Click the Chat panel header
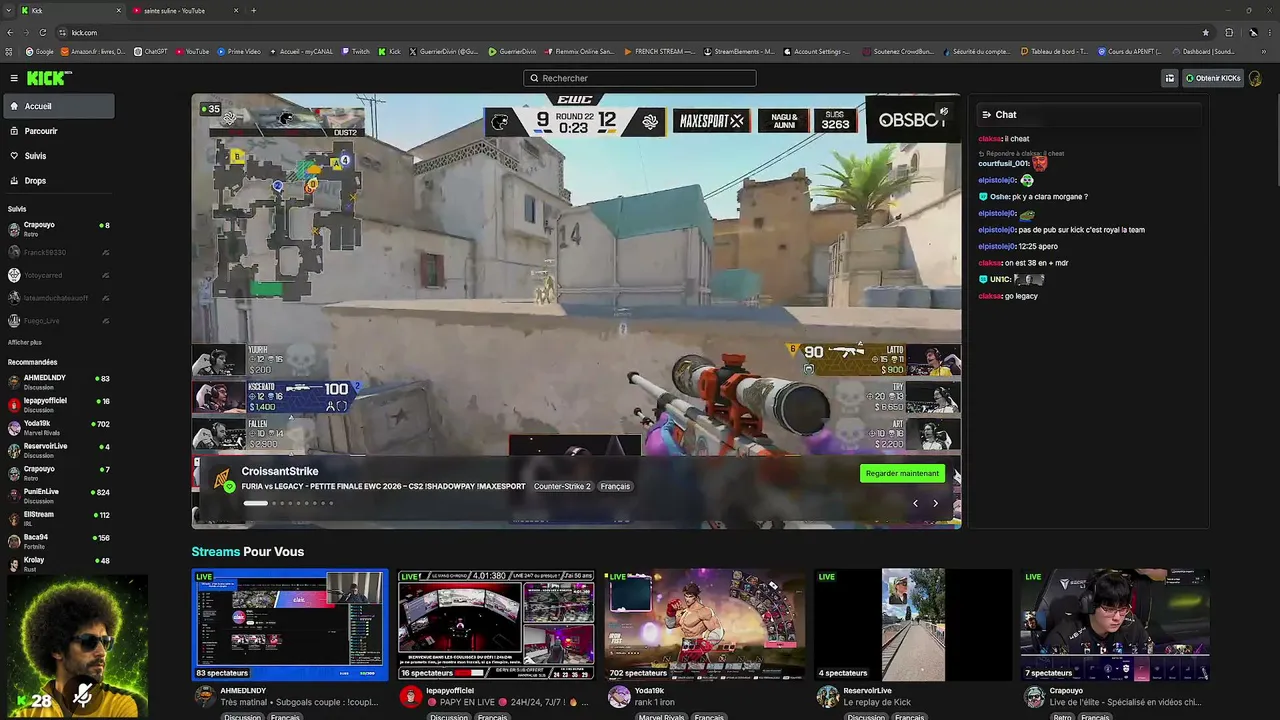Image resolution: width=1280 pixels, height=720 pixels. [x=1089, y=115]
